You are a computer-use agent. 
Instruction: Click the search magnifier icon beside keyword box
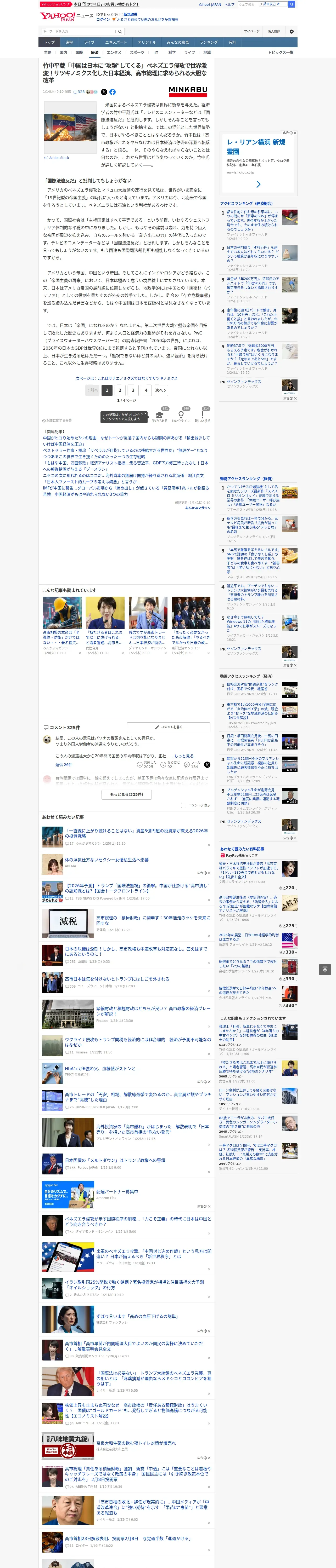click(120, 31)
